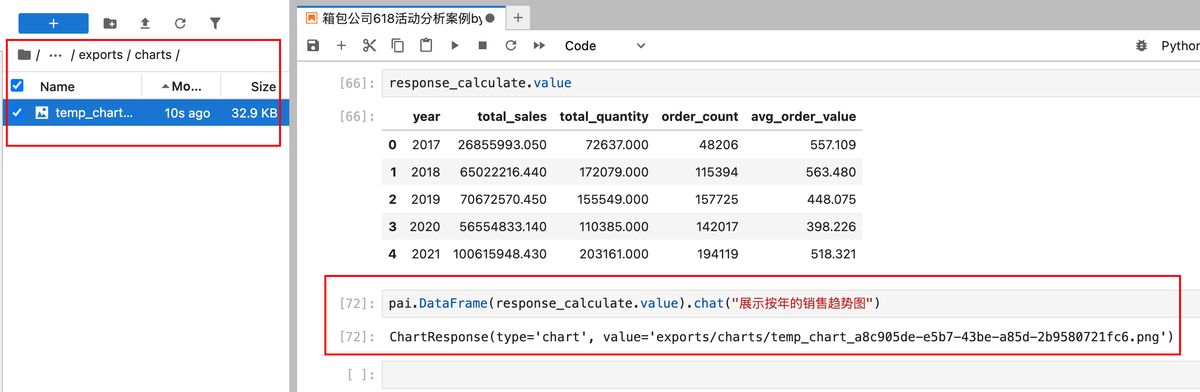This screenshot has height=392, width=1200.
Task: Switch to the 箱包公司618活动分析案例 notebook tab
Action: pyautogui.click(x=395, y=18)
